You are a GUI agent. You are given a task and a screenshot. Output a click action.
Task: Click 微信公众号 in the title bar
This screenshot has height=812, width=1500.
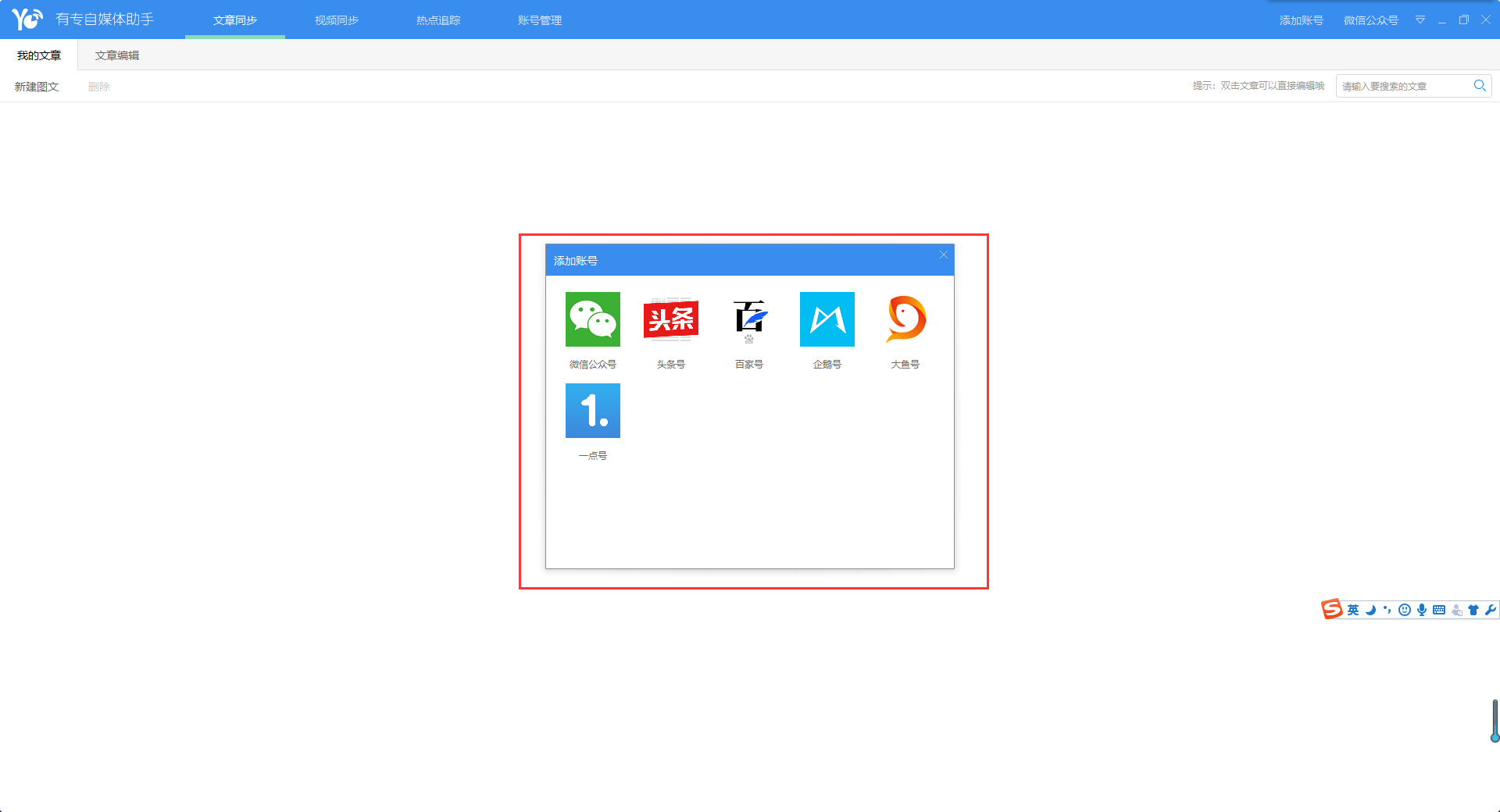coord(1371,20)
